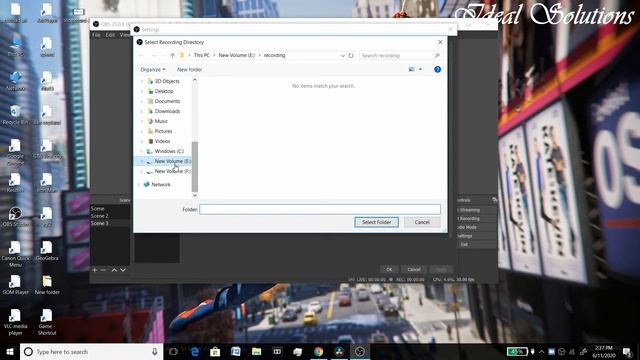Select Windows (C:) drive in tree
Viewport: 640px width, 360px height.
(x=169, y=151)
